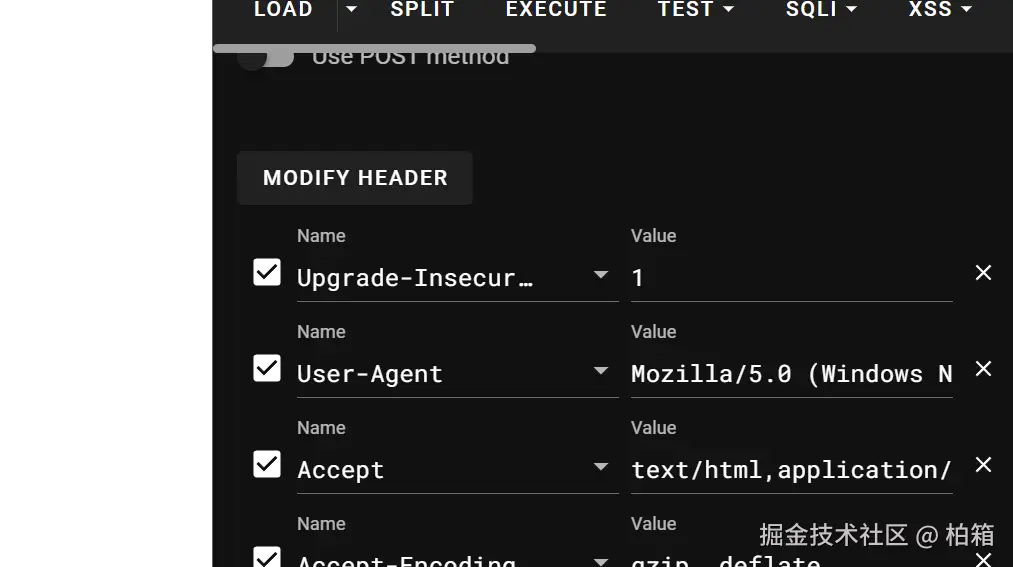
Task: Click the horizontal scrollbar under the toolbar
Action: [x=374, y=48]
